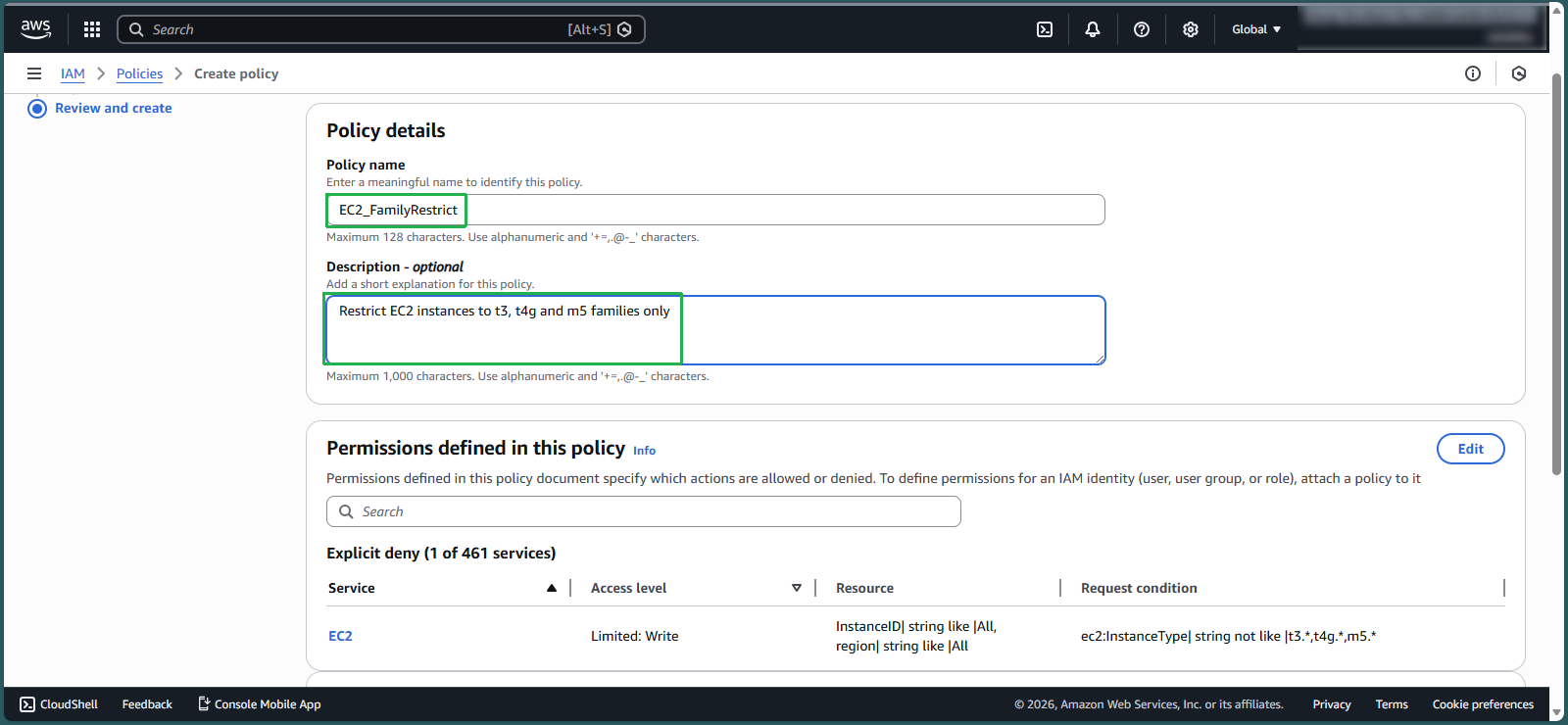
Task: Click the Access level column header text
Action: point(628,588)
